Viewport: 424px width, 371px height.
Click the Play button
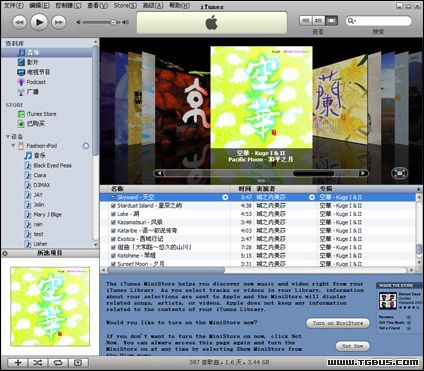click(39, 22)
